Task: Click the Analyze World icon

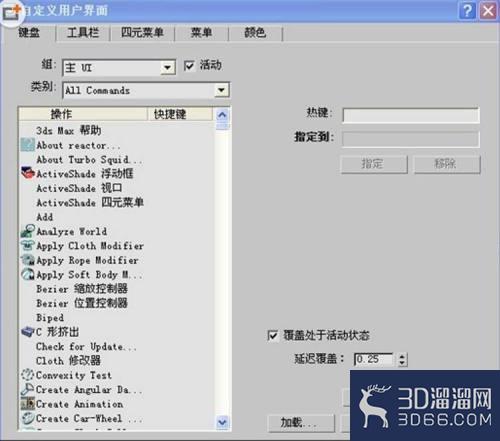Action: pyautogui.click(x=28, y=231)
